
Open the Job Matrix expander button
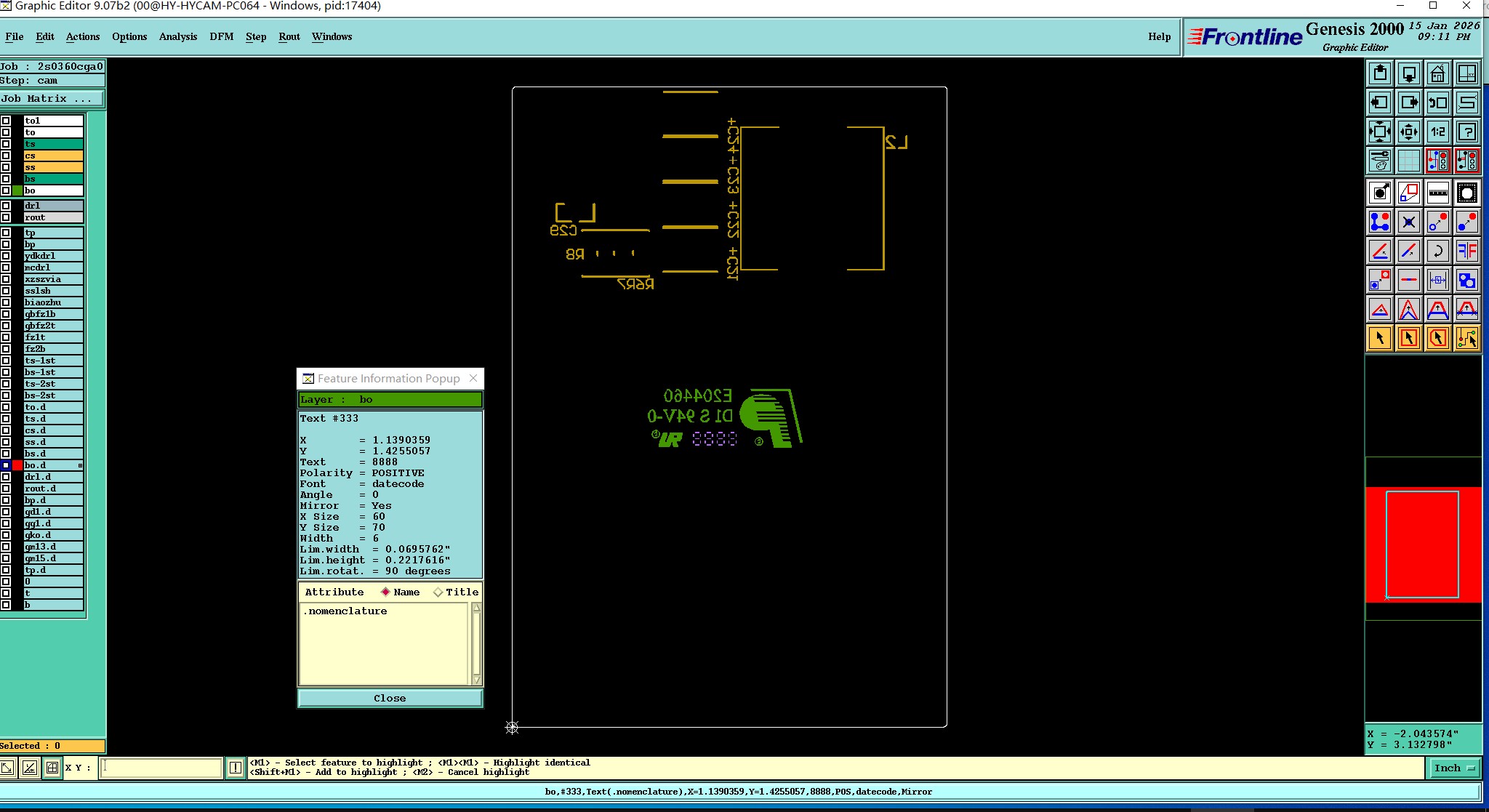tap(52, 99)
